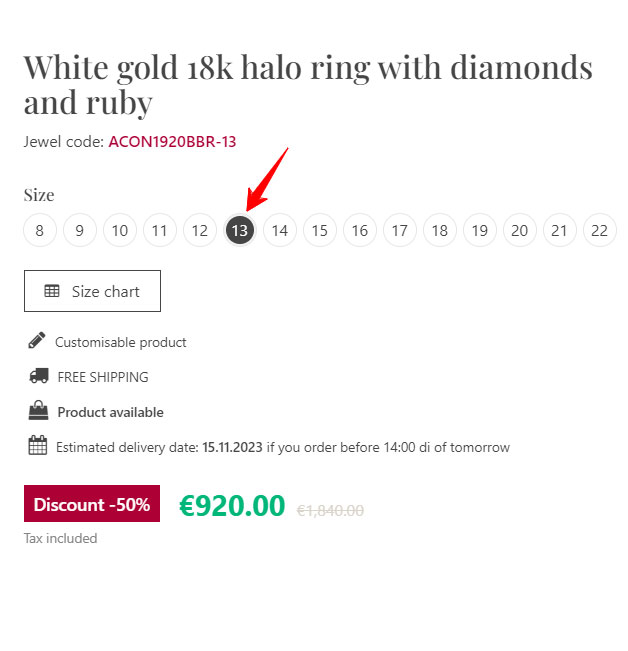Select the highlighted size 13
Screen dimensions: 628x651
(x=239, y=230)
